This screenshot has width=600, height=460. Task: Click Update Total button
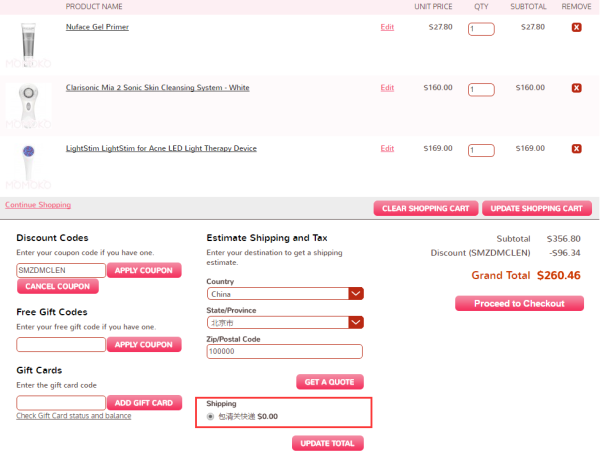(328, 443)
